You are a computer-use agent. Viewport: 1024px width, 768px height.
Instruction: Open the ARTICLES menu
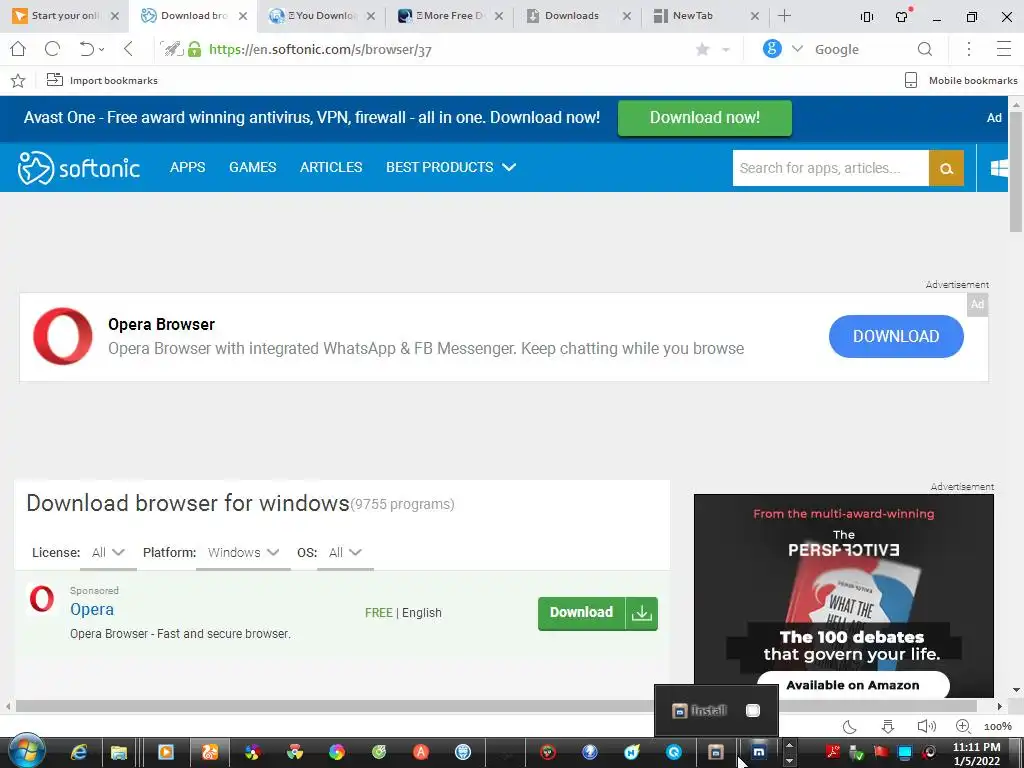tap(331, 167)
